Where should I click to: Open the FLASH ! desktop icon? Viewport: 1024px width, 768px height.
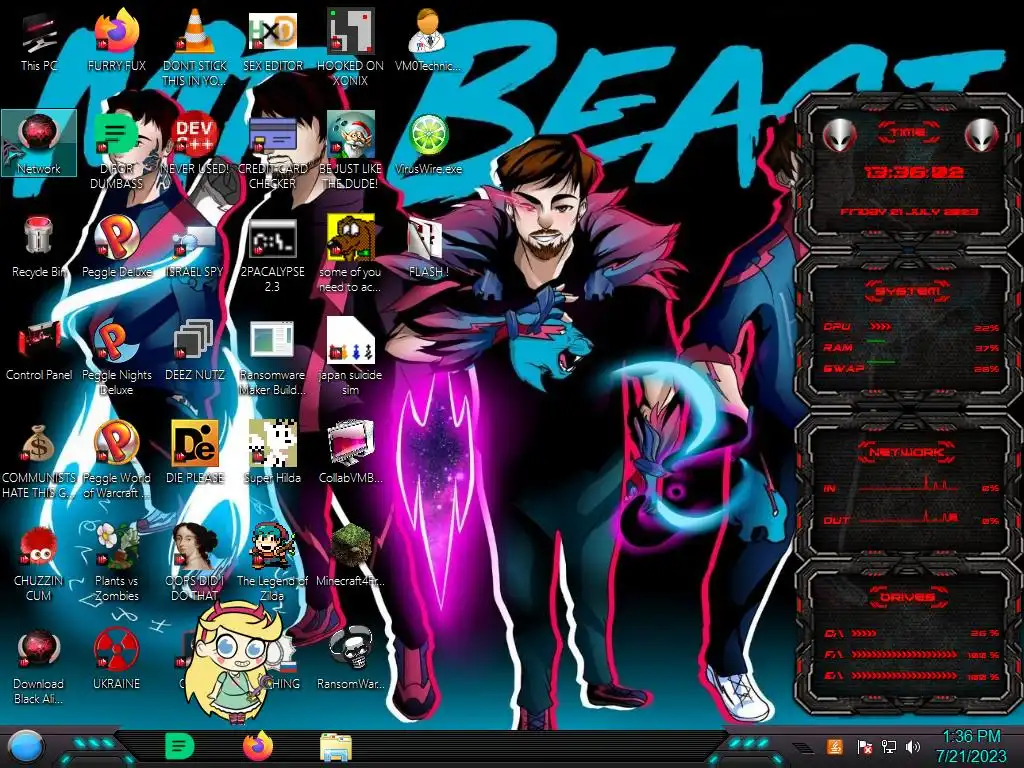click(x=428, y=249)
